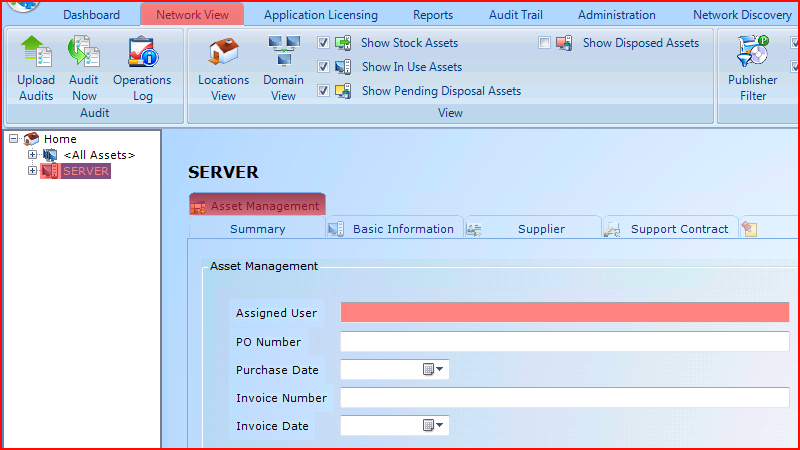The width and height of the screenshot is (800, 450).
Task: Open the Dashboard tab
Action: click(91, 15)
